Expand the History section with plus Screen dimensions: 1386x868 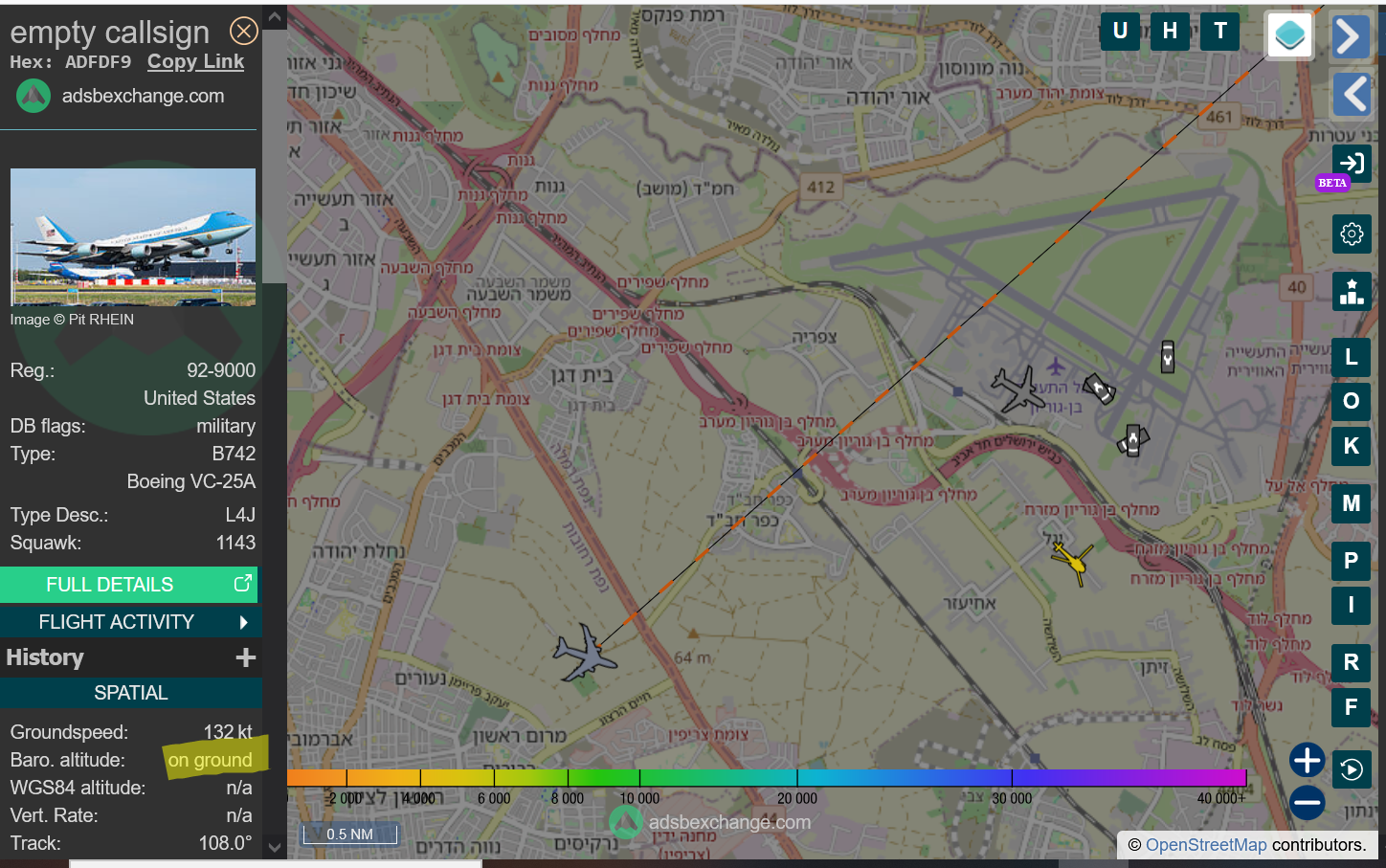pos(246,657)
